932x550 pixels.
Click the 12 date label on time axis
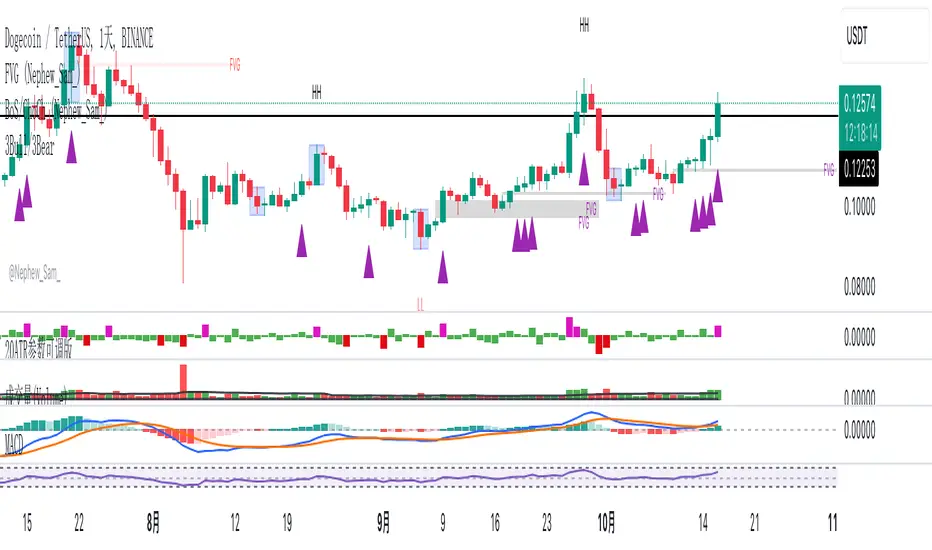pos(235,523)
